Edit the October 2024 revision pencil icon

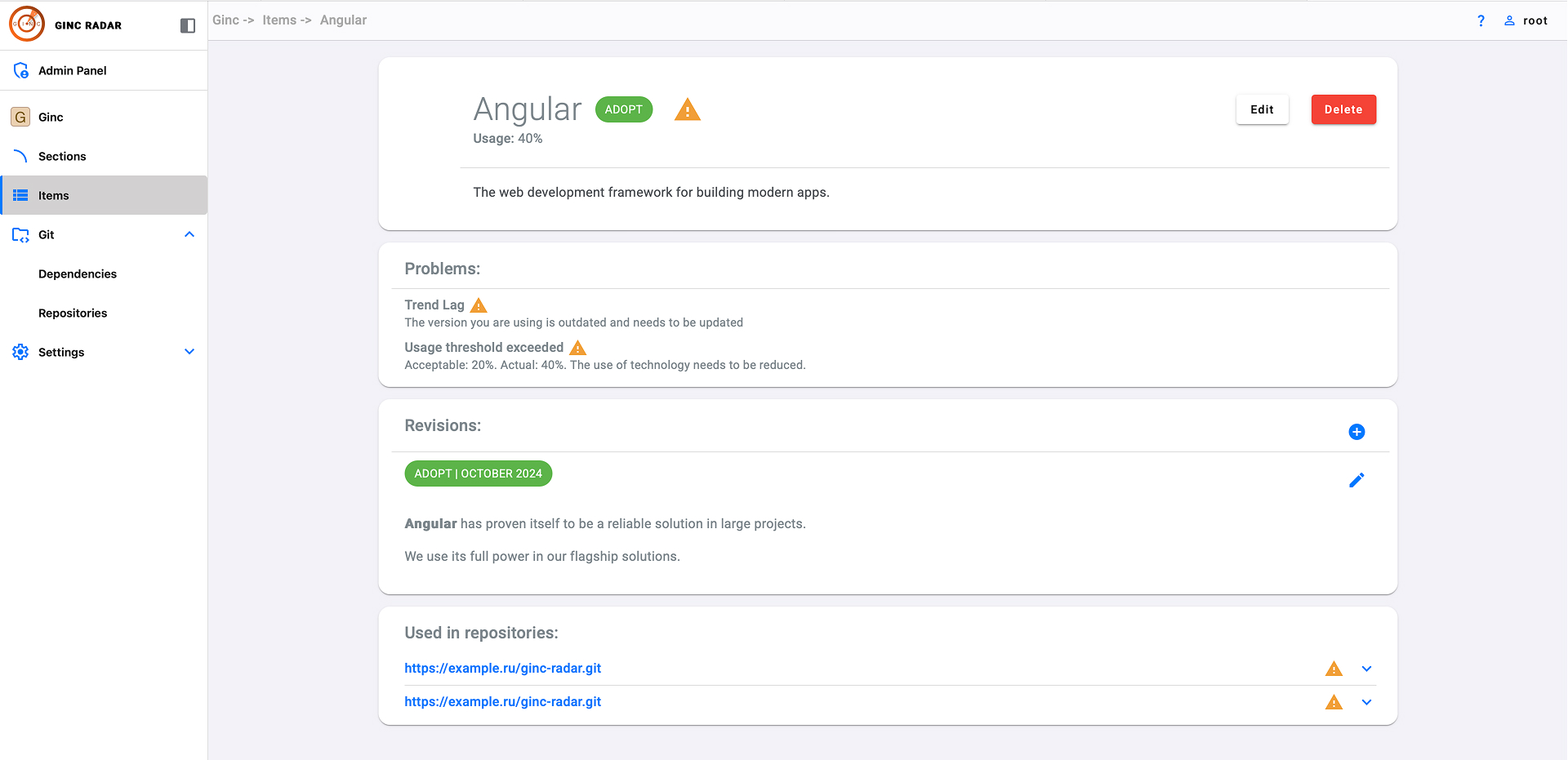pos(1356,480)
